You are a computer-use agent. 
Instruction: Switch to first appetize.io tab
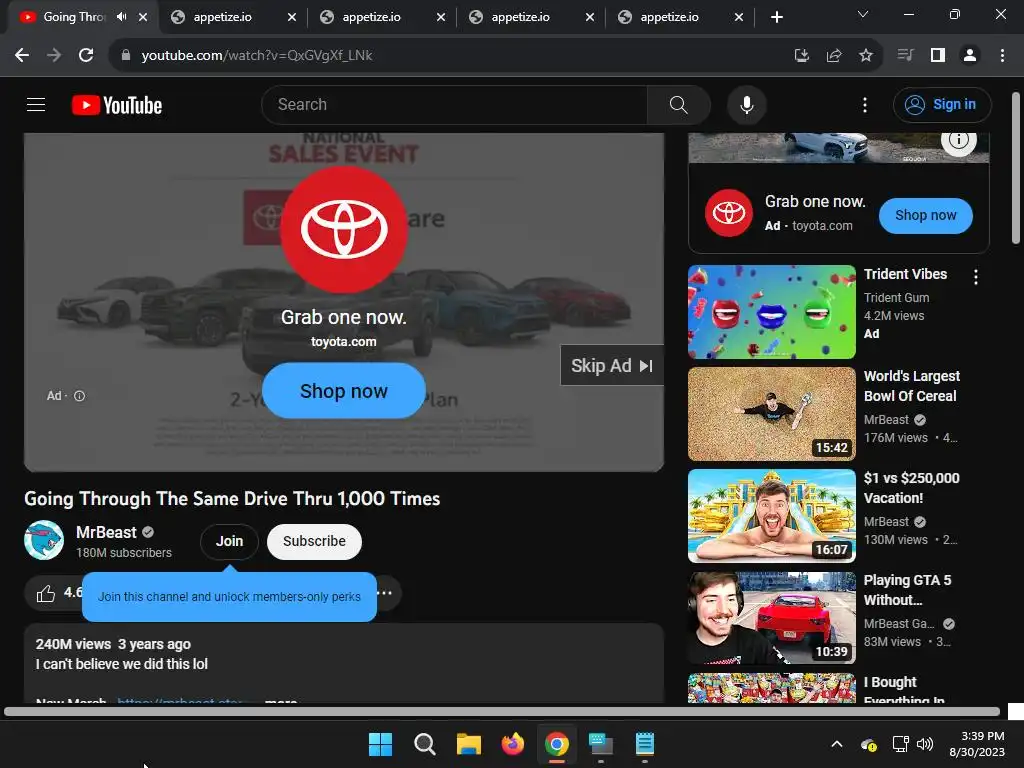pyautogui.click(x=223, y=17)
